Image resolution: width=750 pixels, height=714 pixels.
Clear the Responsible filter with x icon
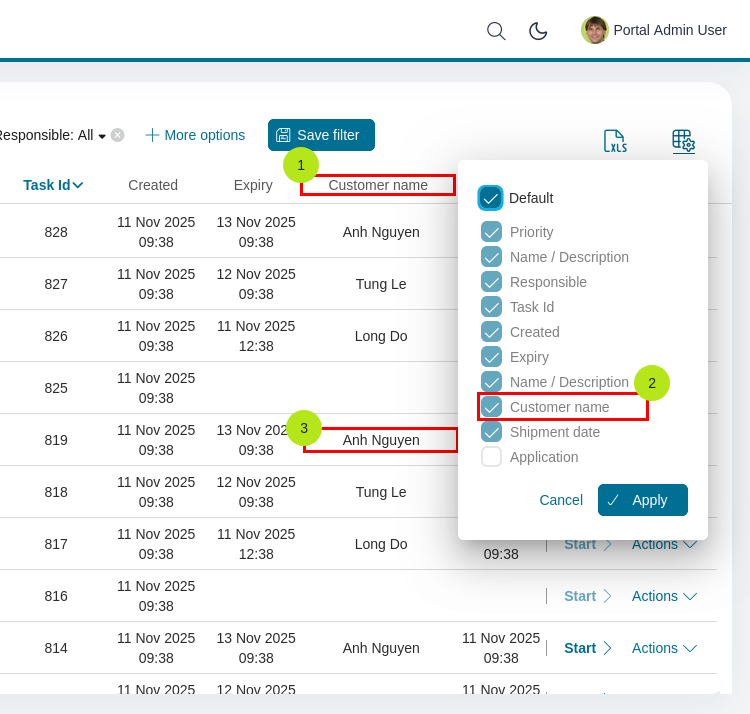pyautogui.click(x=118, y=135)
